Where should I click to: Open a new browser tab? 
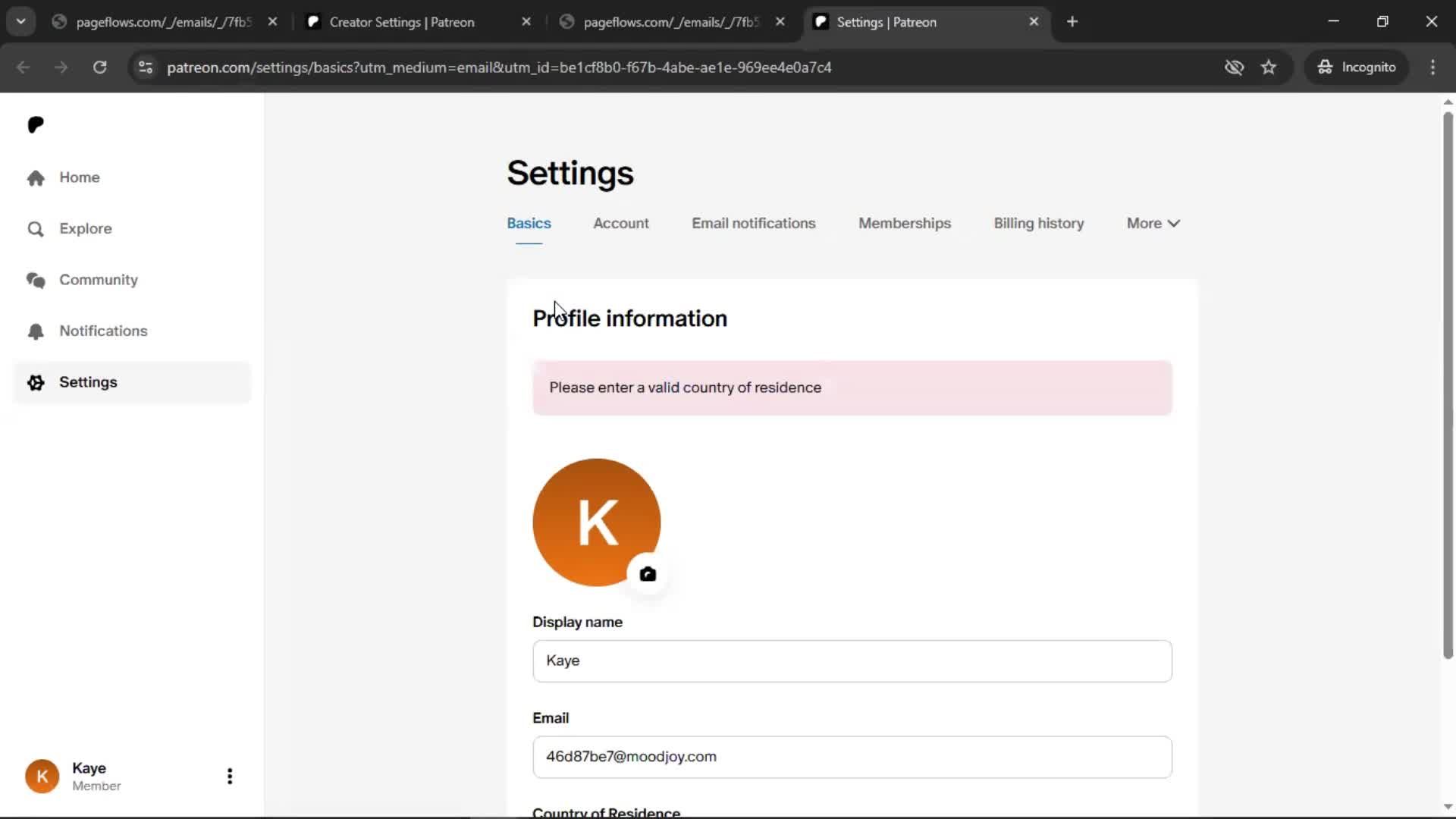[x=1072, y=22]
